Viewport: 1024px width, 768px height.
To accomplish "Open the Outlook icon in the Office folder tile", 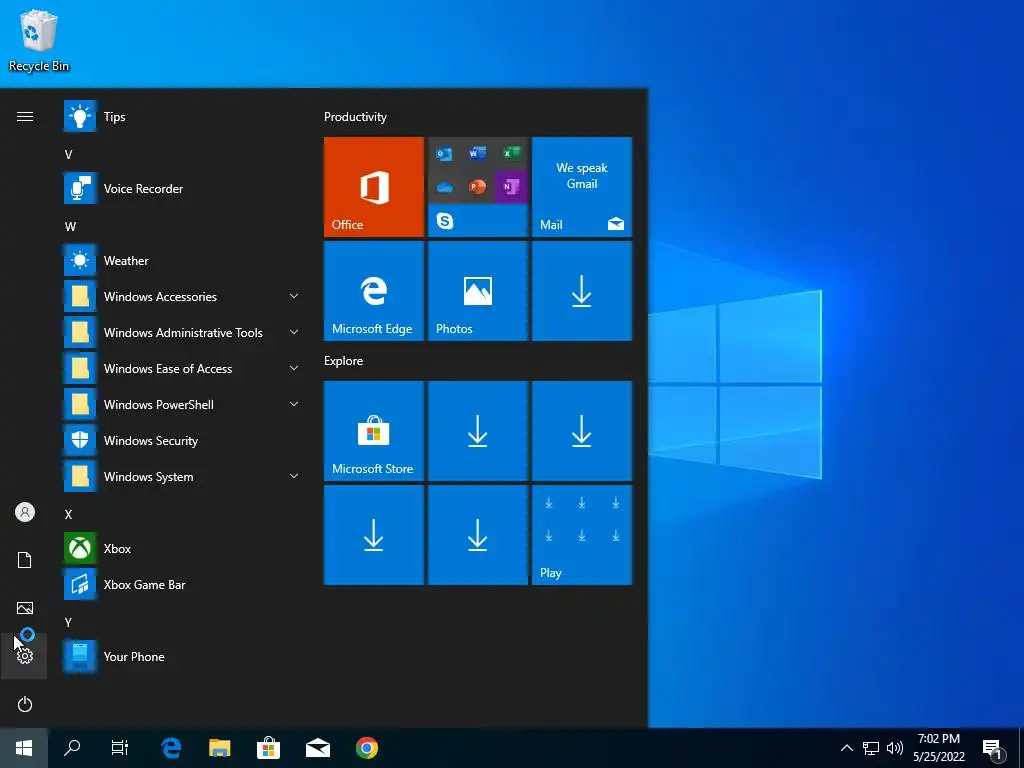I will point(445,154).
